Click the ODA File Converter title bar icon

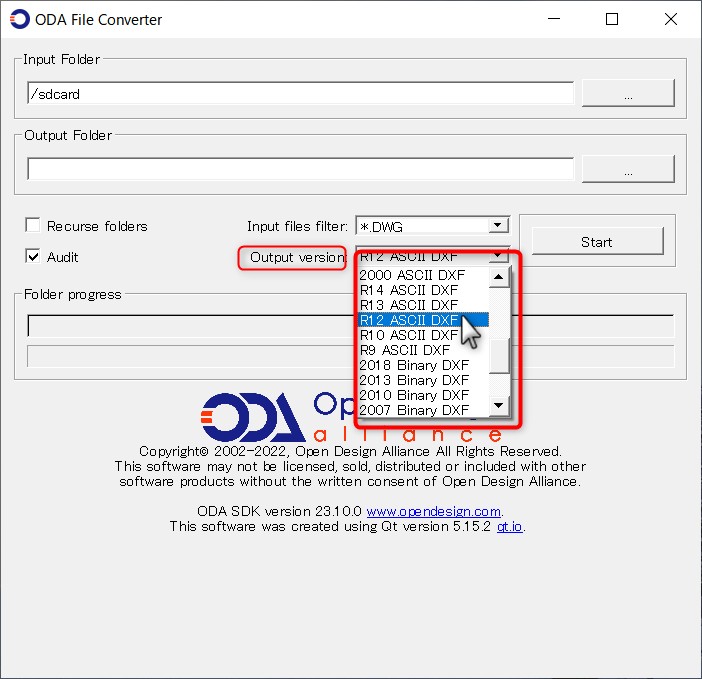click(x=20, y=19)
